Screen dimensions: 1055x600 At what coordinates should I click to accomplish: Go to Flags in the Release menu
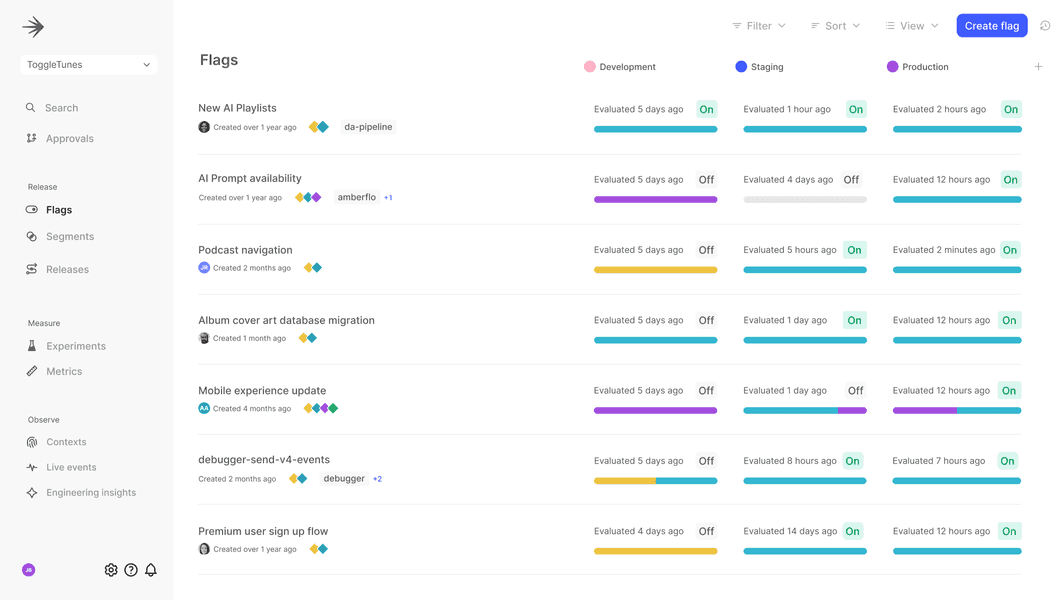(x=61, y=210)
